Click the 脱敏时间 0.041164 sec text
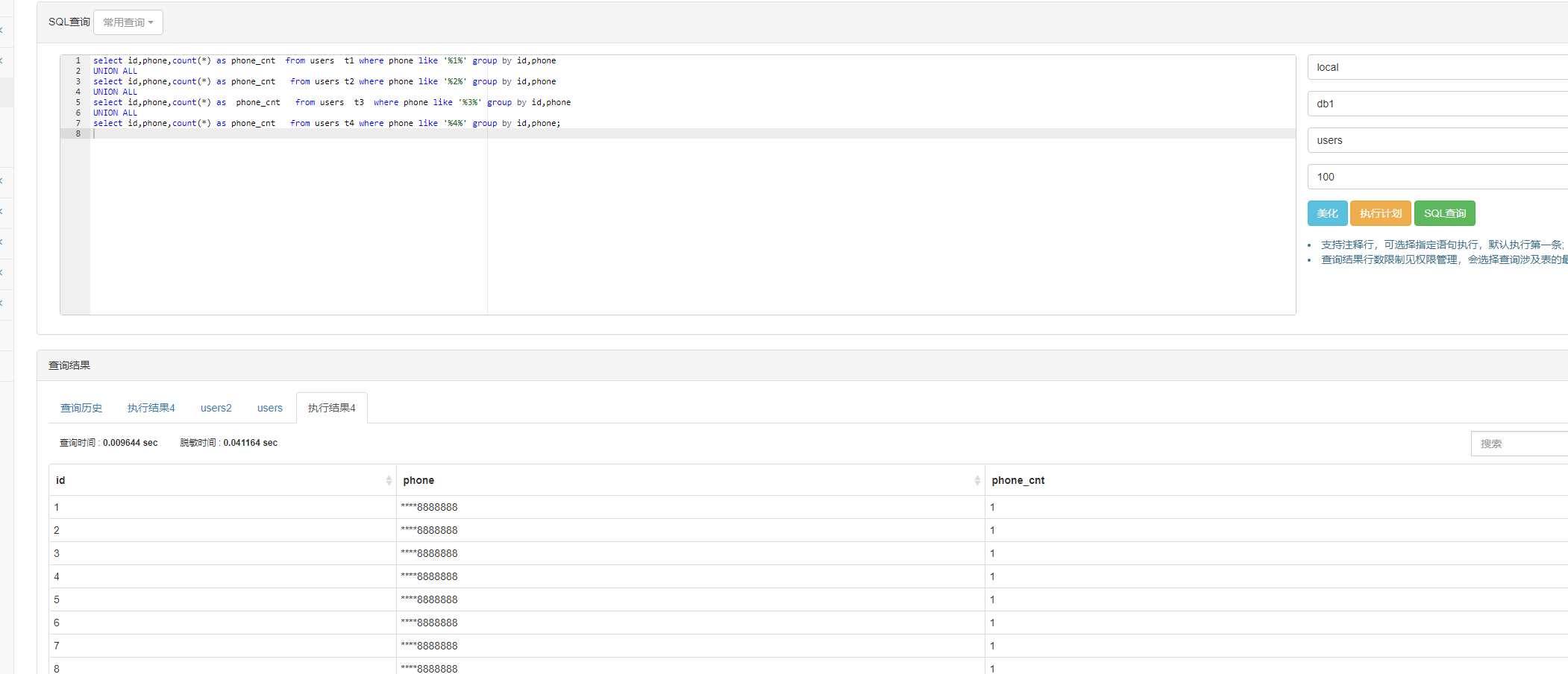1568x674 pixels. point(228,443)
